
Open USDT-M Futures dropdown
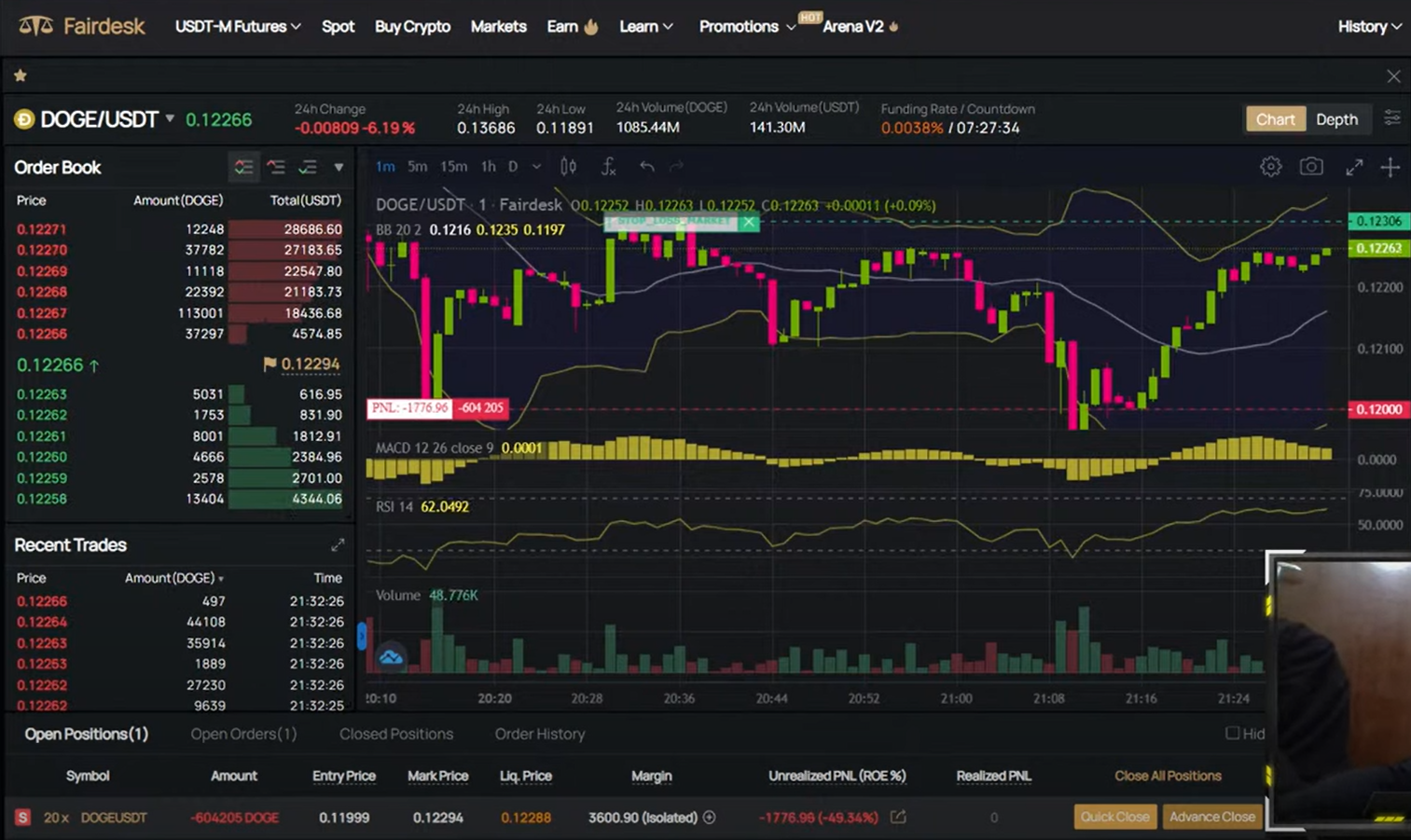238,26
